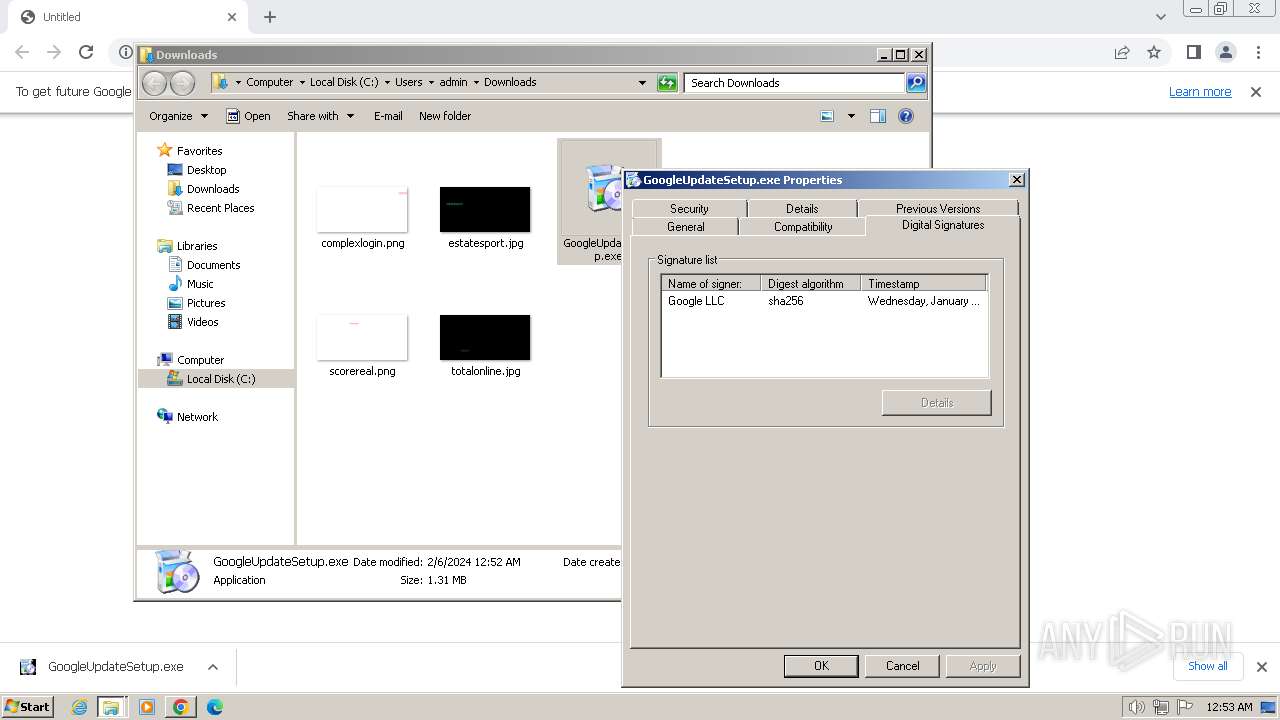Viewport: 1280px width, 720px height.
Task: Open the Chrome profile avatar
Action: tap(1225, 52)
